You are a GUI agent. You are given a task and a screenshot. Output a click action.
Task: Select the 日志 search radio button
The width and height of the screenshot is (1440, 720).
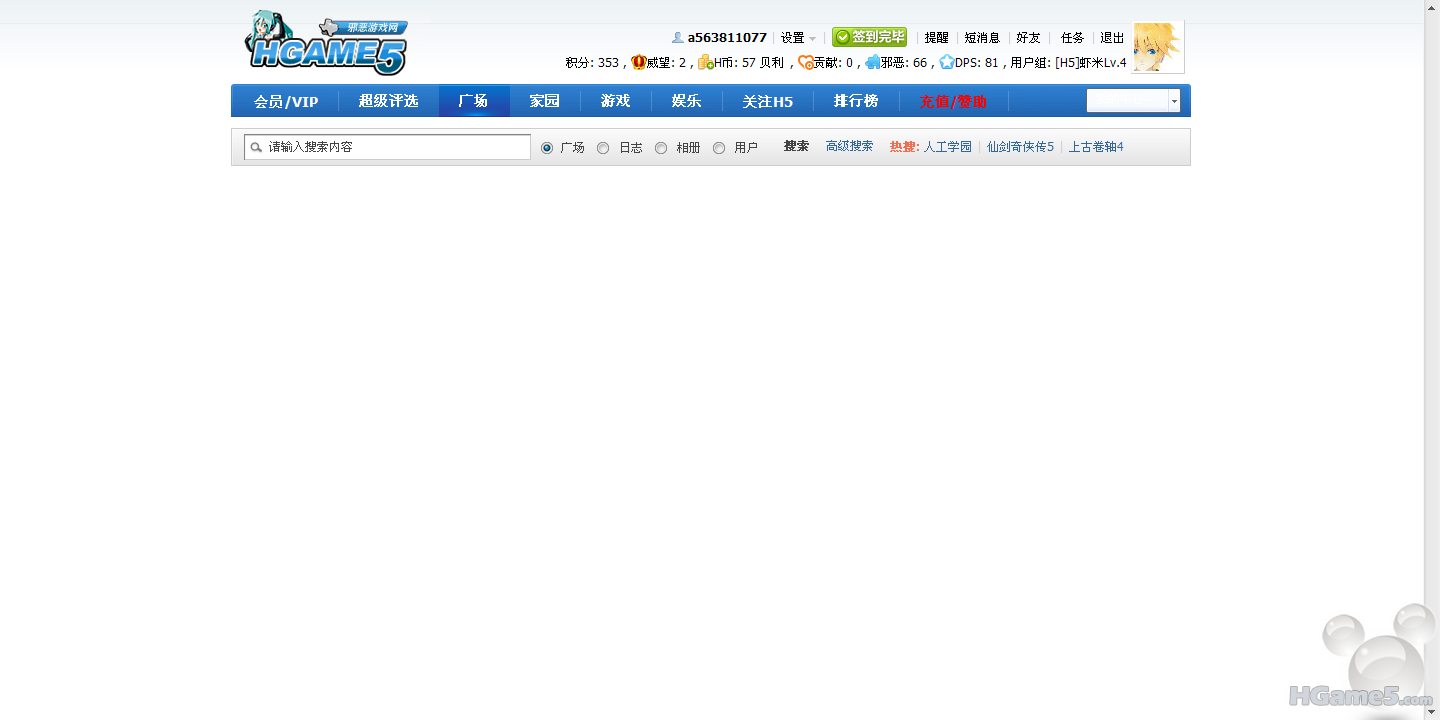[x=603, y=148]
